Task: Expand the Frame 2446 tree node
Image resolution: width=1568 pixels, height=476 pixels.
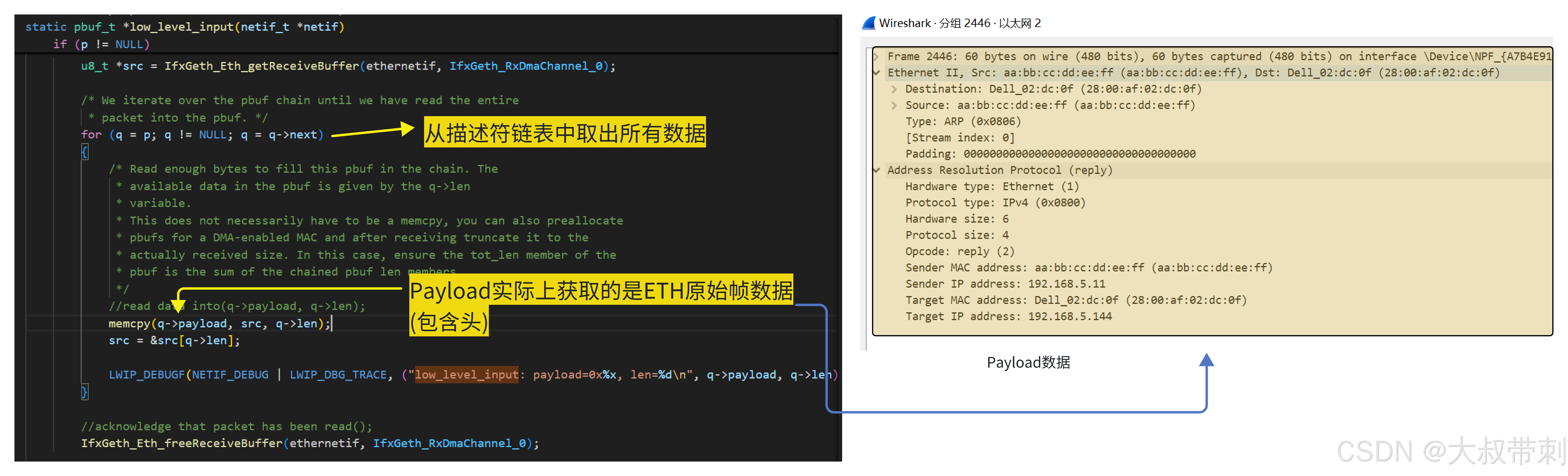Action: coord(876,57)
